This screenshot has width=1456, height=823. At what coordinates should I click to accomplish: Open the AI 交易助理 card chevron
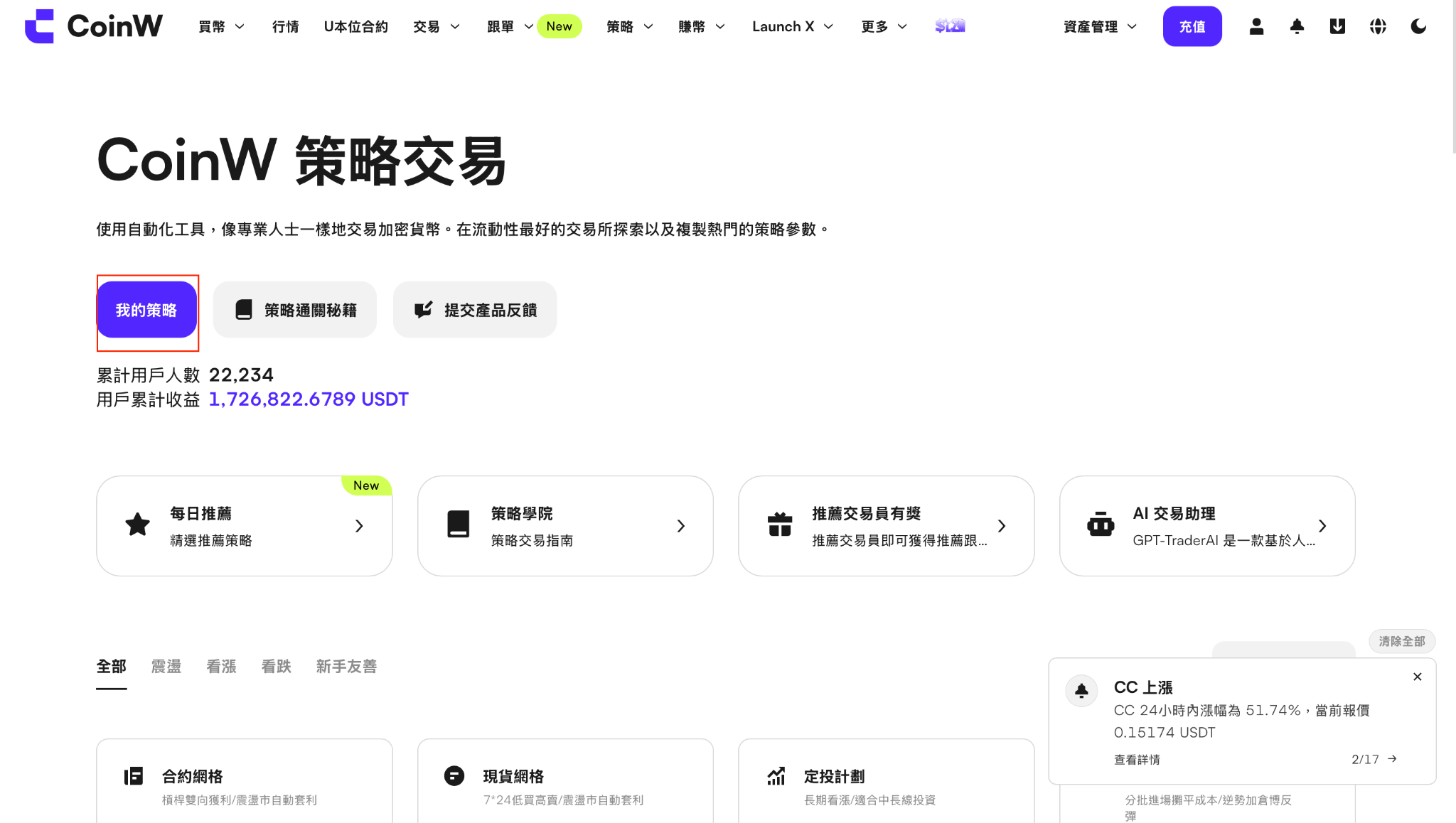[1322, 526]
